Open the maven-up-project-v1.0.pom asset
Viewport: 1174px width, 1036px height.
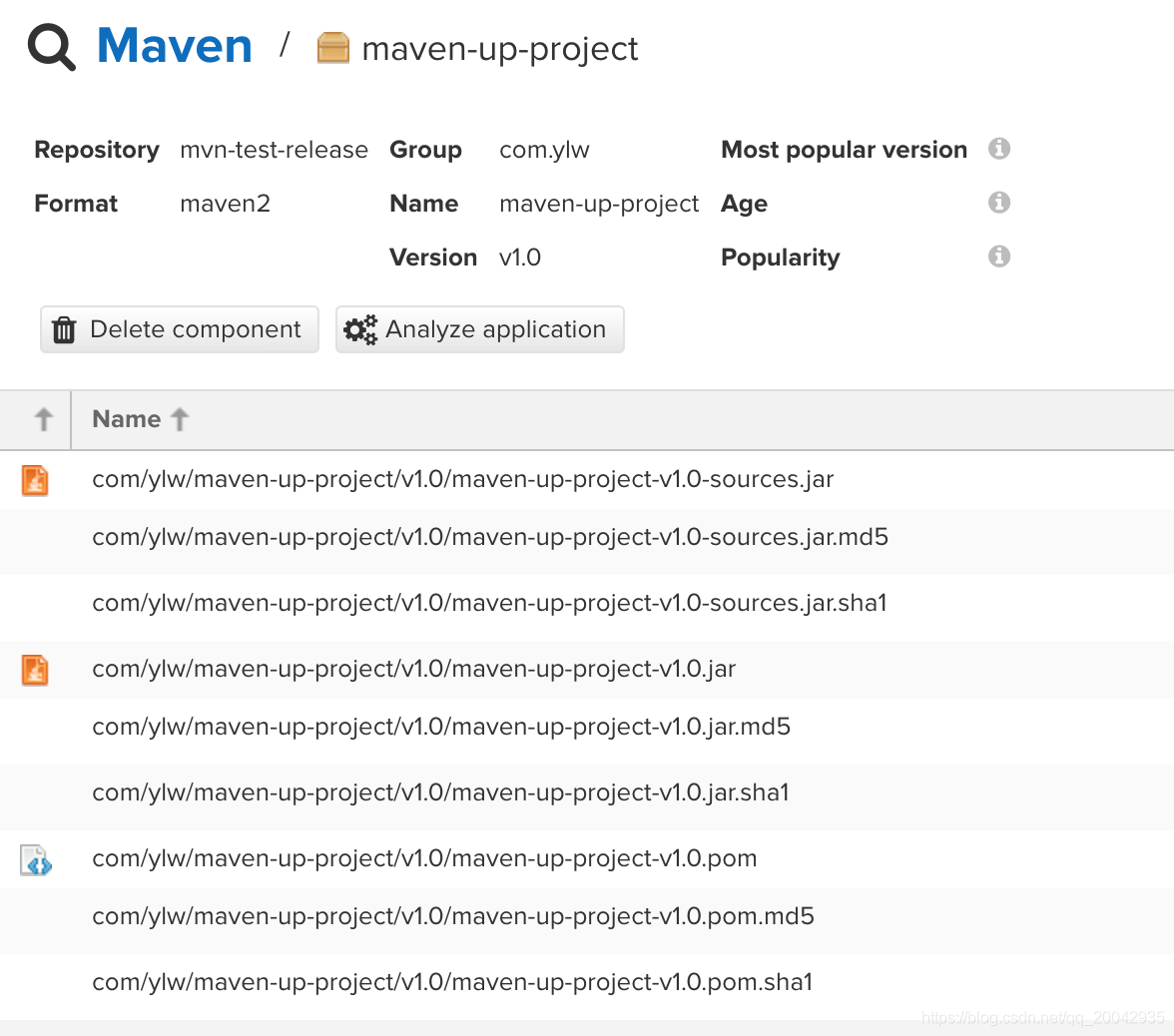pos(424,858)
